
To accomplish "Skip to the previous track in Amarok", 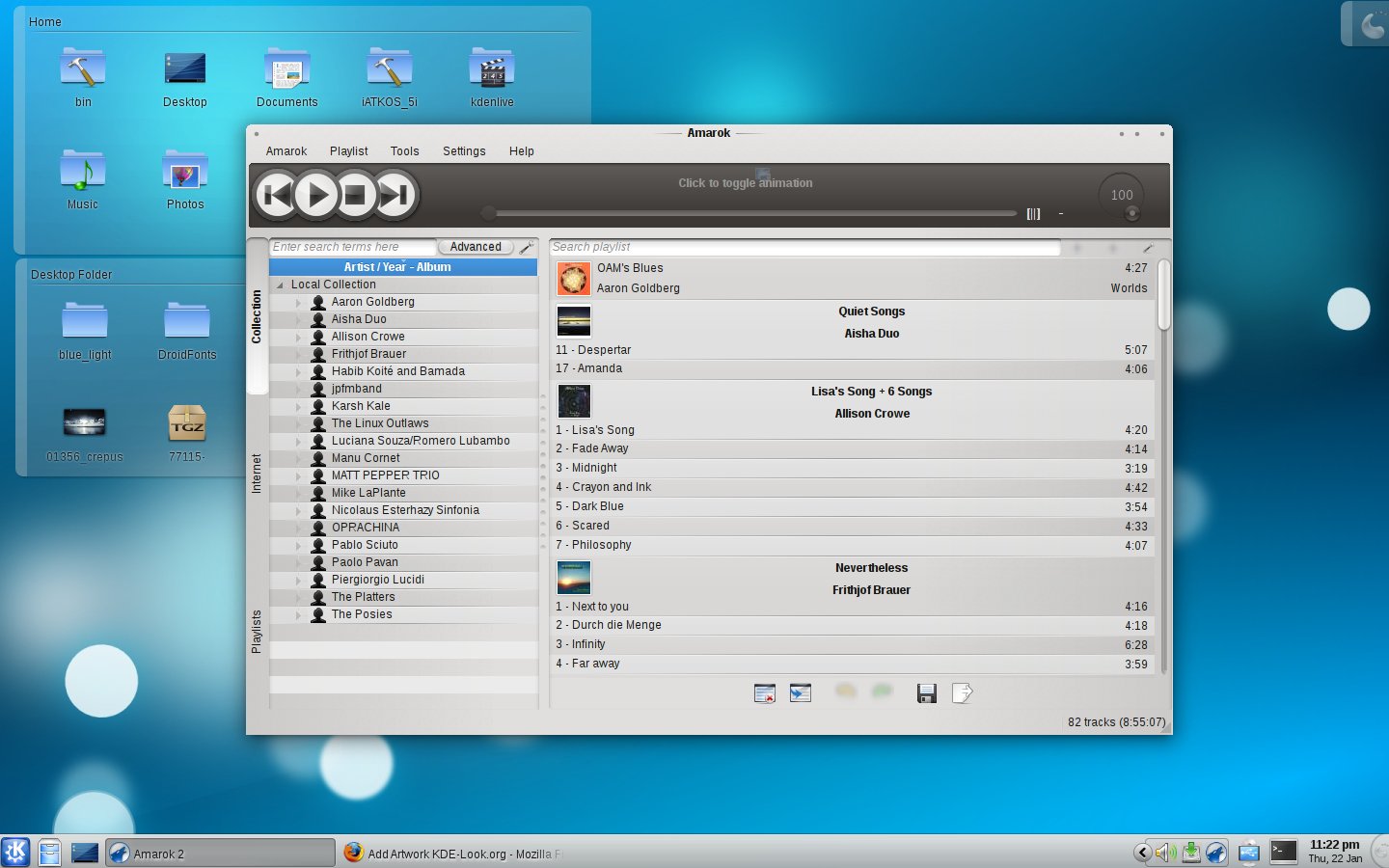I will (x=276, y=196).
